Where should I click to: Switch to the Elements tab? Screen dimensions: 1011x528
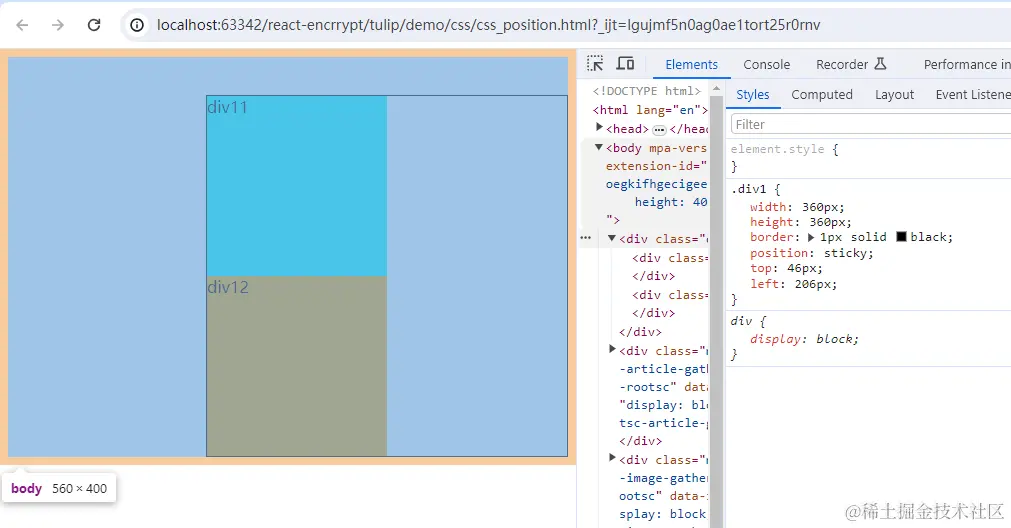point(691,64)
